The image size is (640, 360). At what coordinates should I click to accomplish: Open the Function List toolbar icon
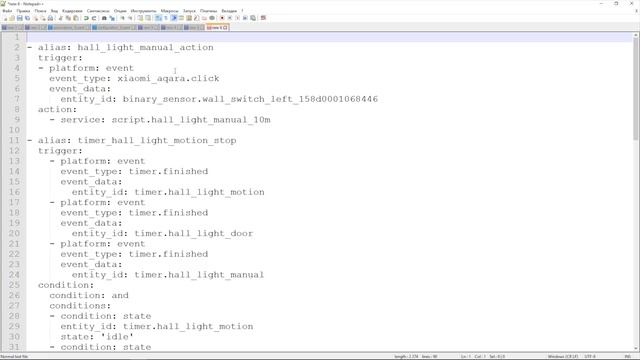click(196, 18)
